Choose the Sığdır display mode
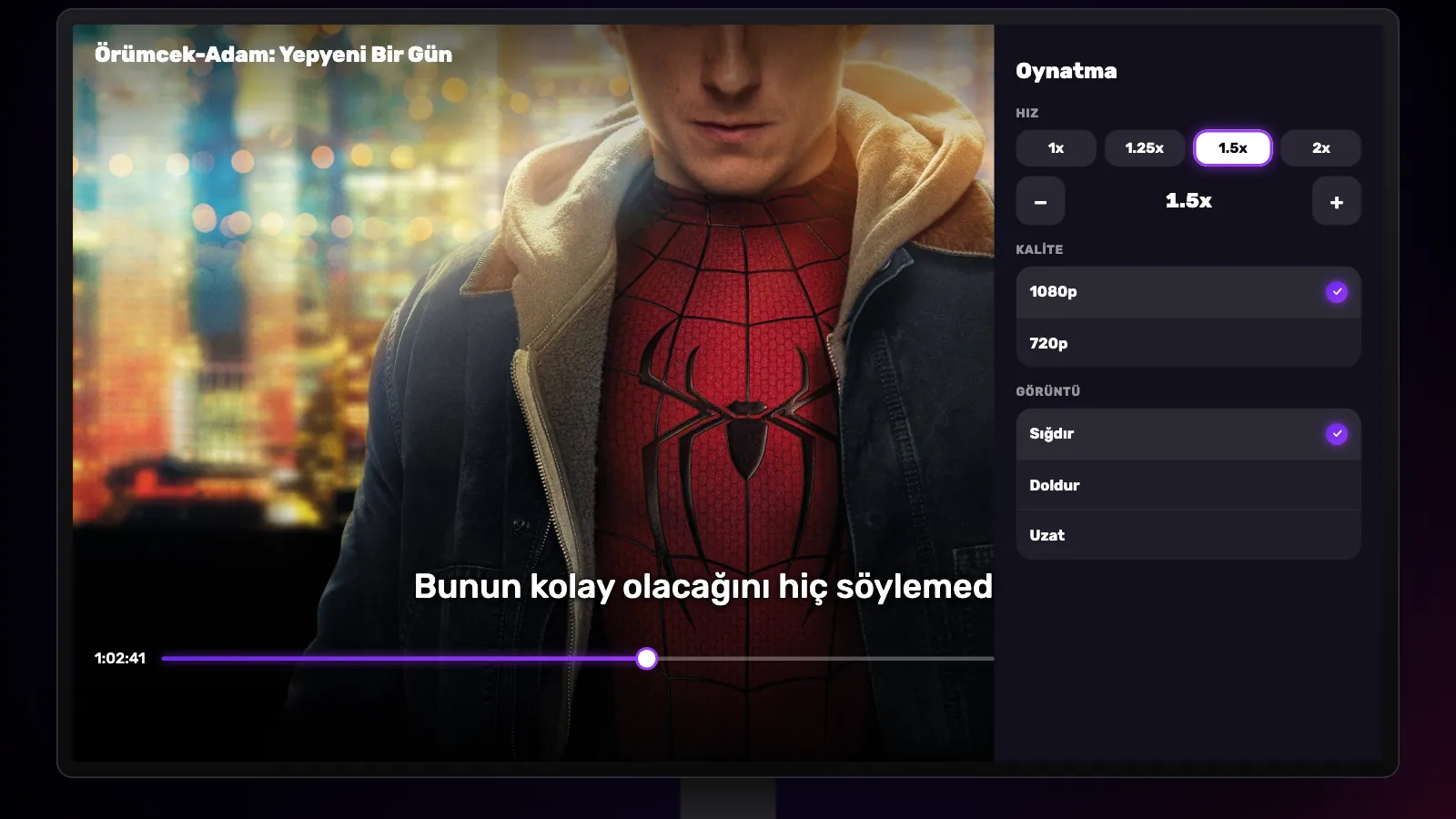 click(1188, 434)
